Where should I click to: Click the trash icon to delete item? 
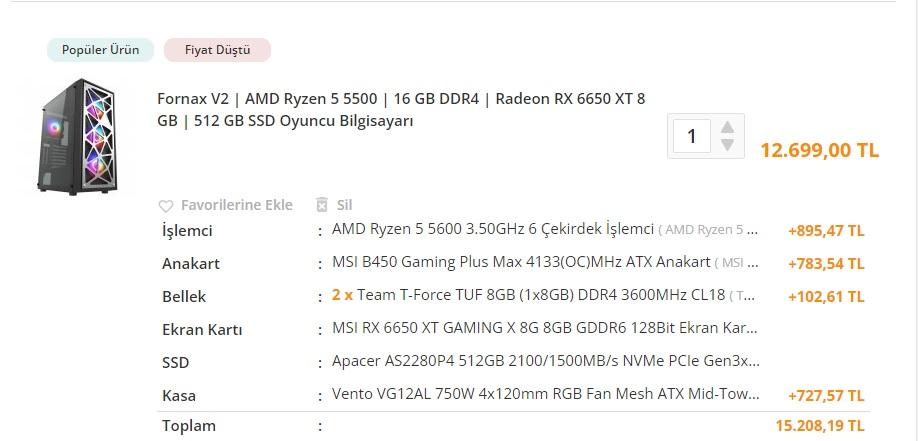tap(321, 205)
